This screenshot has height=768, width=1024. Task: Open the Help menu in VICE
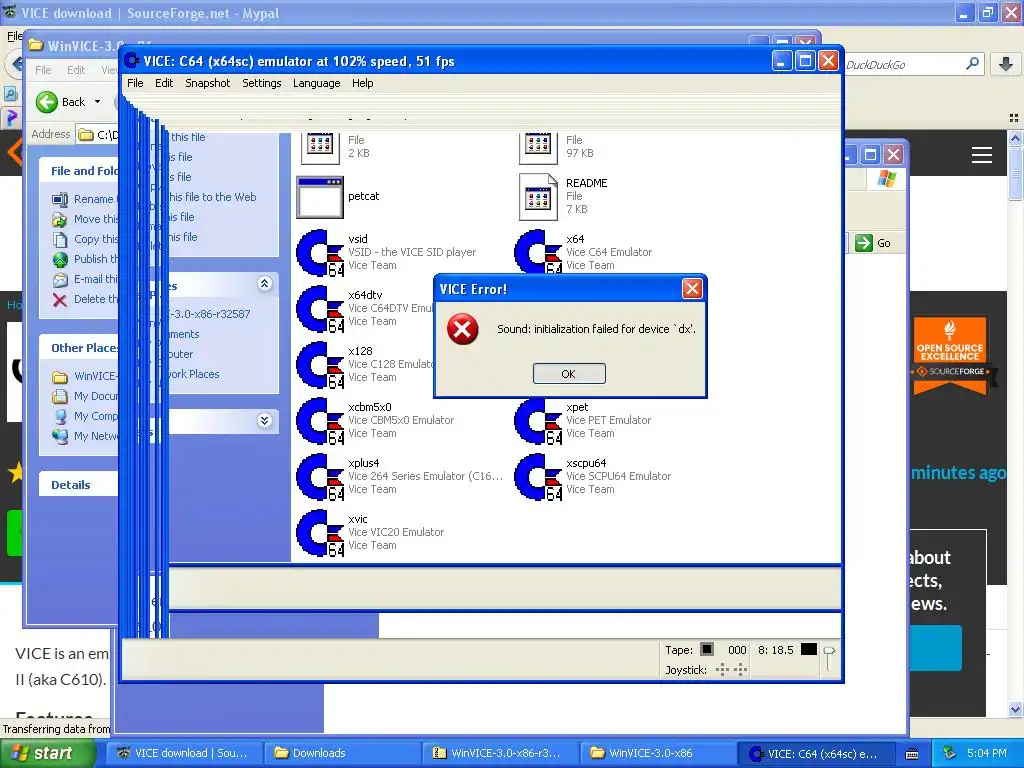362,83
